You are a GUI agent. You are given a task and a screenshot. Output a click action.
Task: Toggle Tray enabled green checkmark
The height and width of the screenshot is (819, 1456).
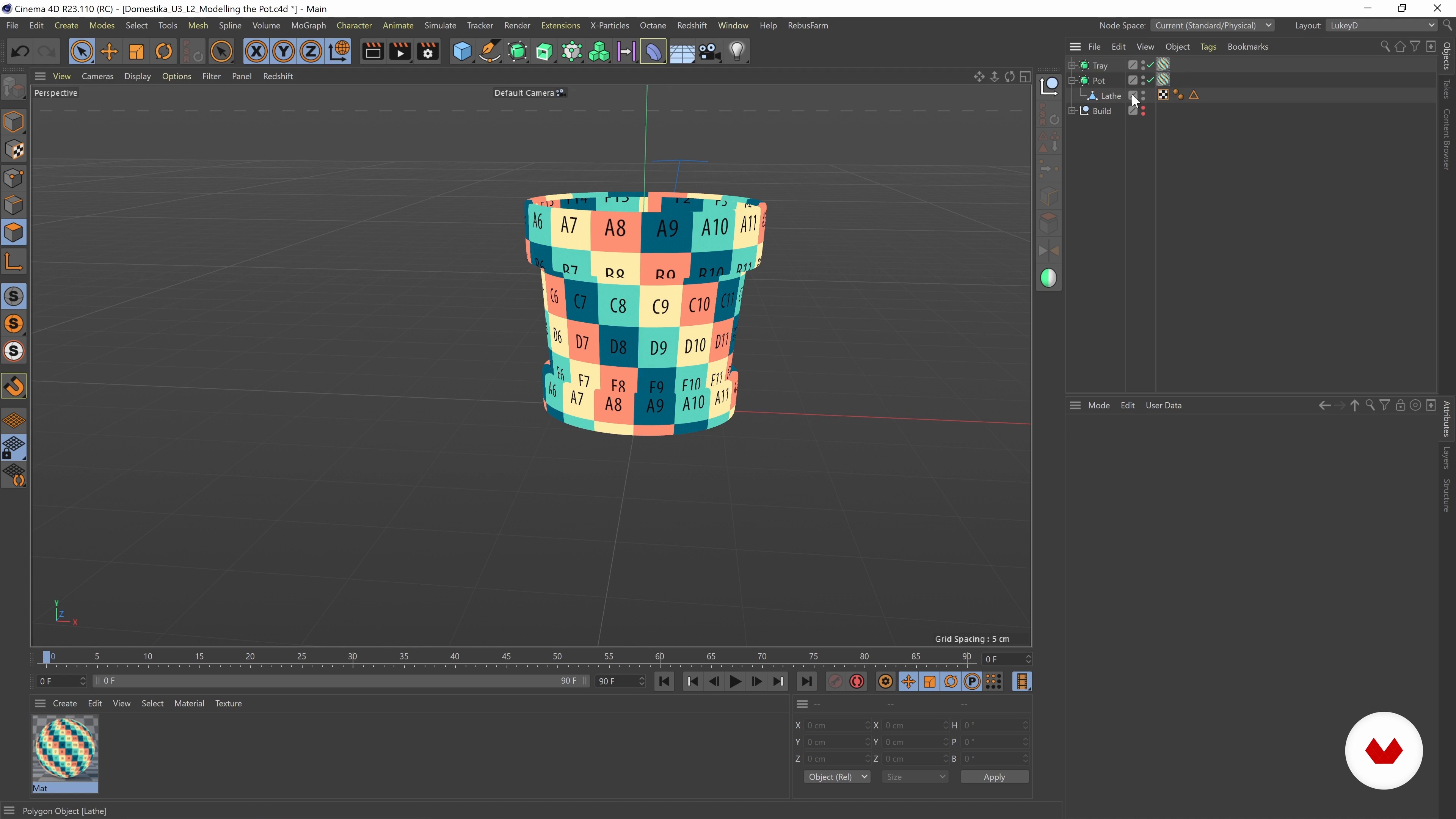[x=1150, y=65]
